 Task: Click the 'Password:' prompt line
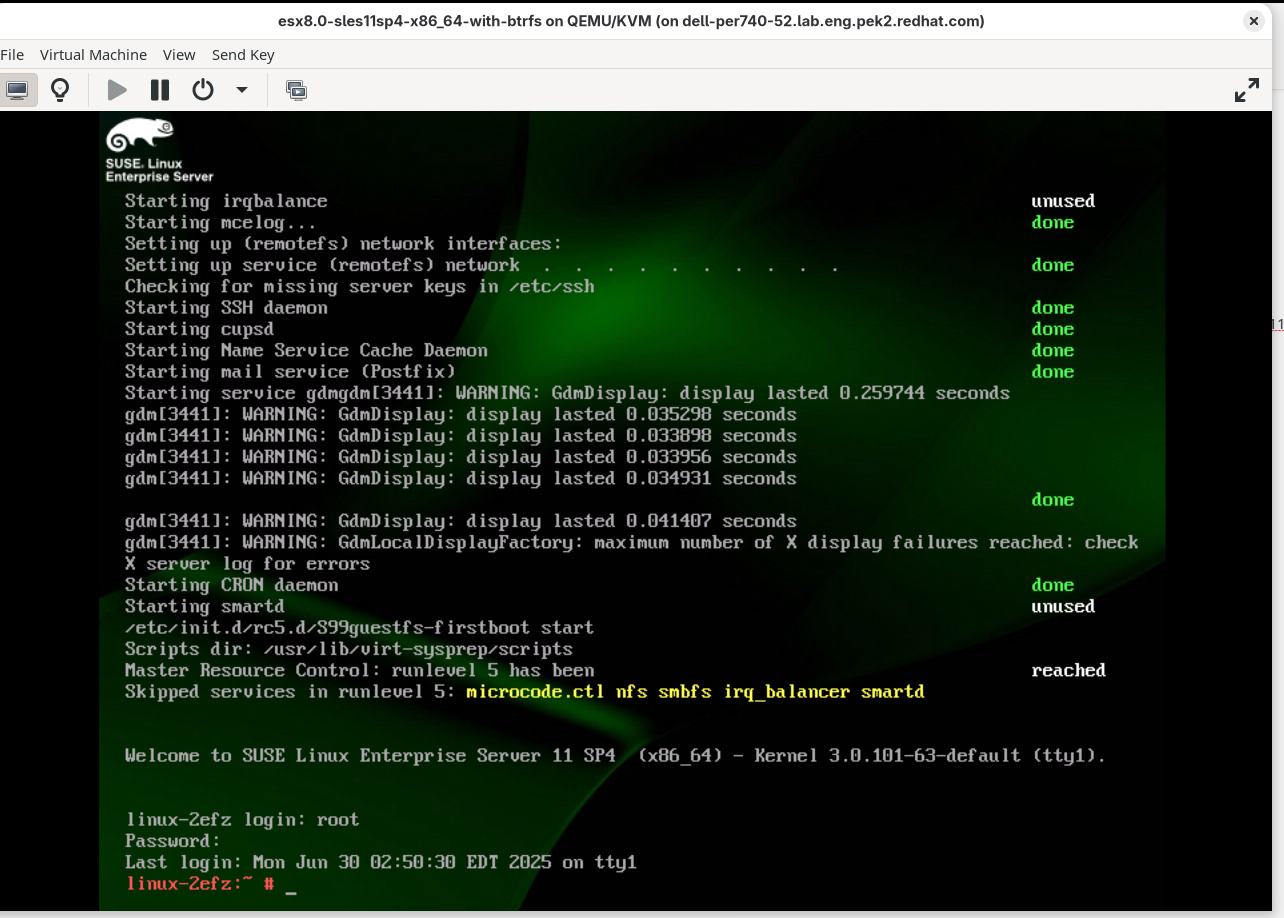pos(173,841)
